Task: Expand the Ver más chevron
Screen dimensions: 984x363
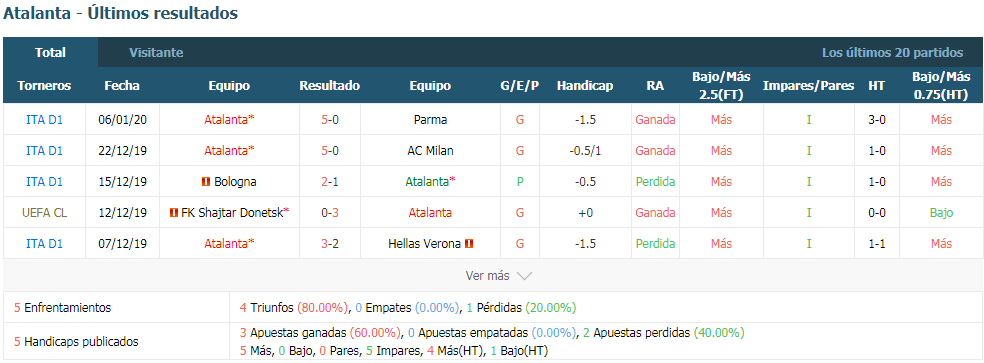Action: (x=525, y=276)
